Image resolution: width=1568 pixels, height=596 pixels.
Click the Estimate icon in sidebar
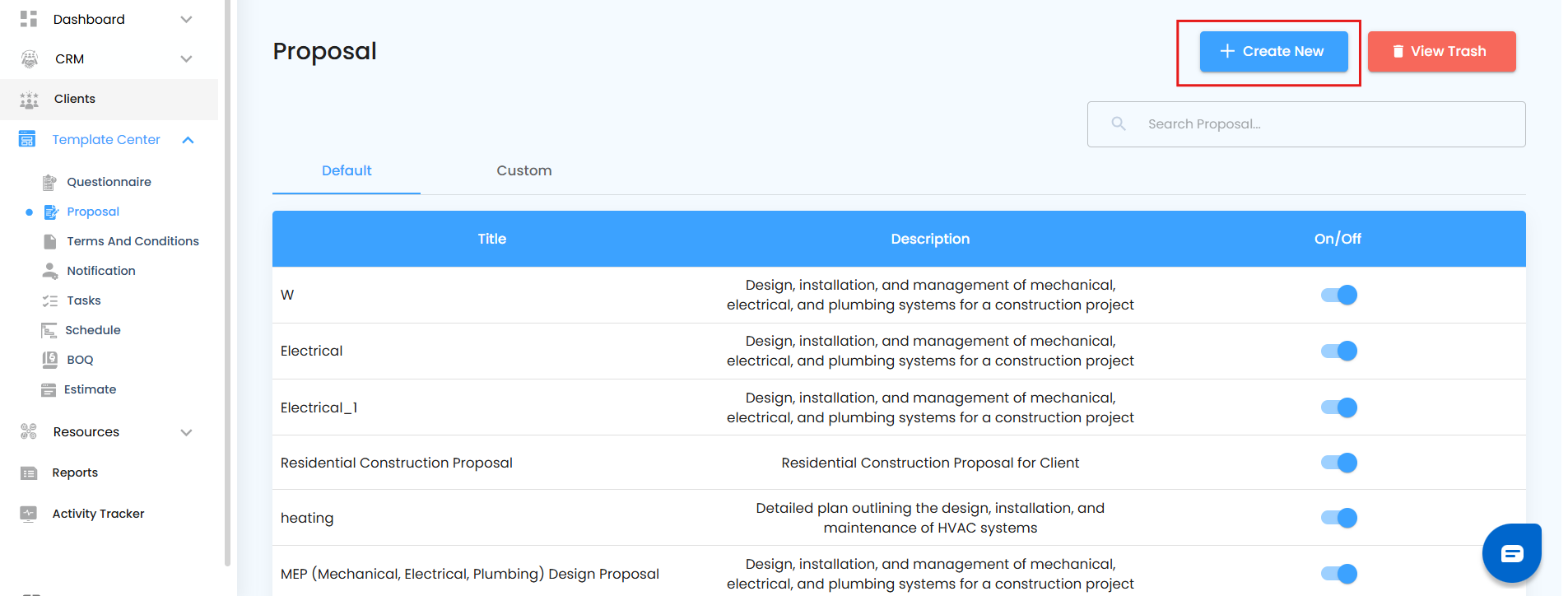pyautogui.click(x=49, y=389)
